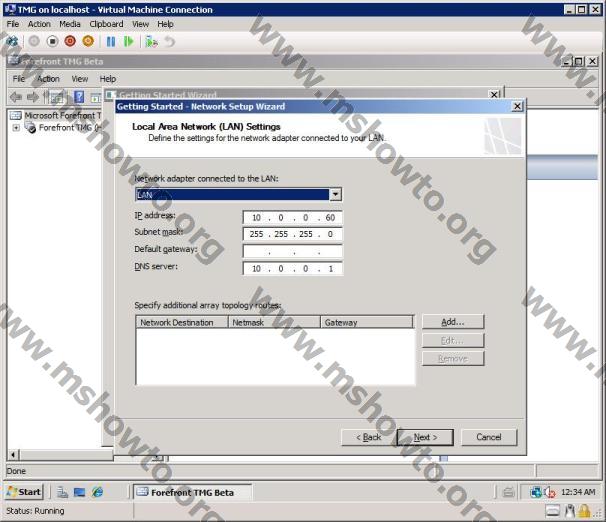Click the green Reset VM icon

coord(128,41)
